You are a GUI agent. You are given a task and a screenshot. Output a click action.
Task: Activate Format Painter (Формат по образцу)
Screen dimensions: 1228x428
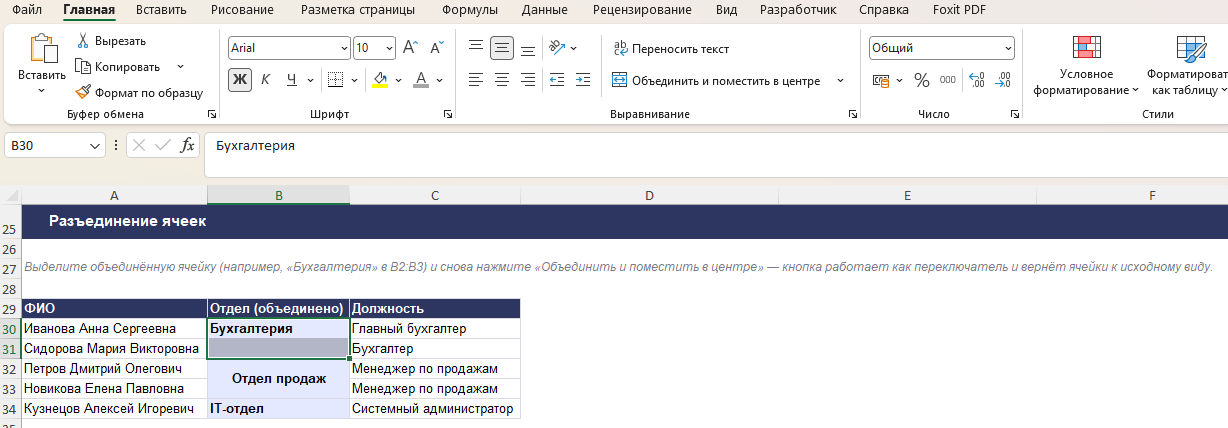click(x=139, y=92)
